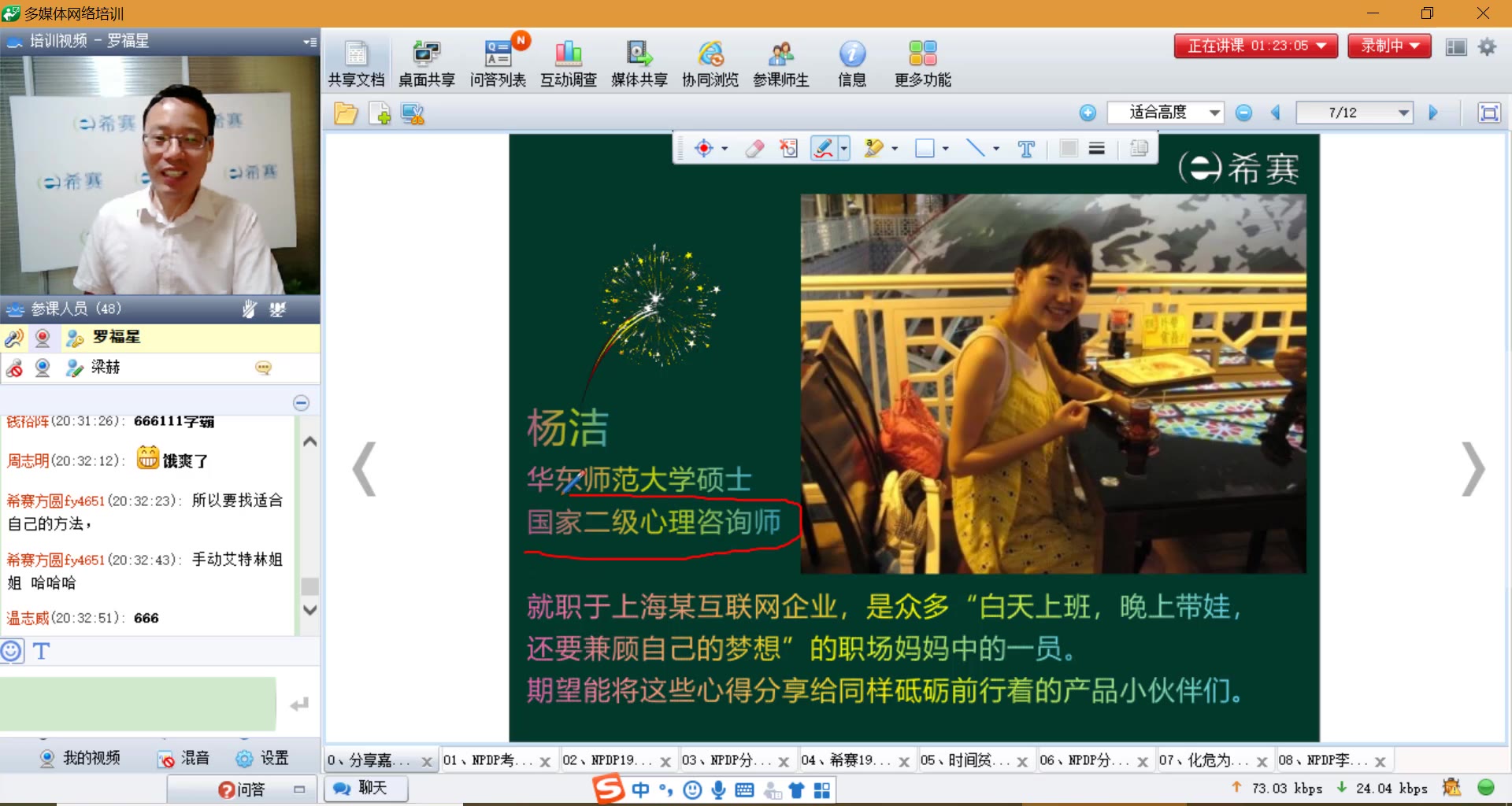Viewport: 1512px width, 806px height.
Task: Click the 混音 audio mix button
Action: [x=183, y=758]
